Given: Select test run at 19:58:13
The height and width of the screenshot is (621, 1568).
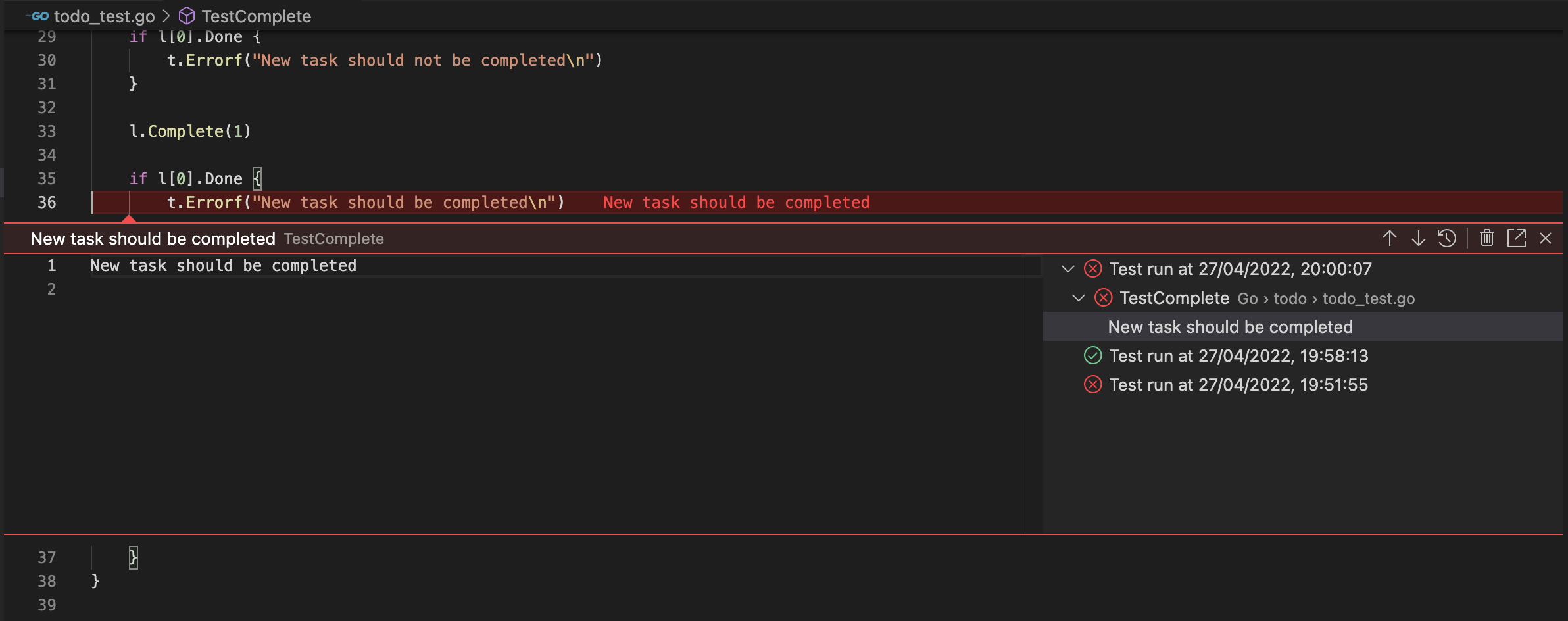Looking at the screenshot, I should (x=1238, y=356).
